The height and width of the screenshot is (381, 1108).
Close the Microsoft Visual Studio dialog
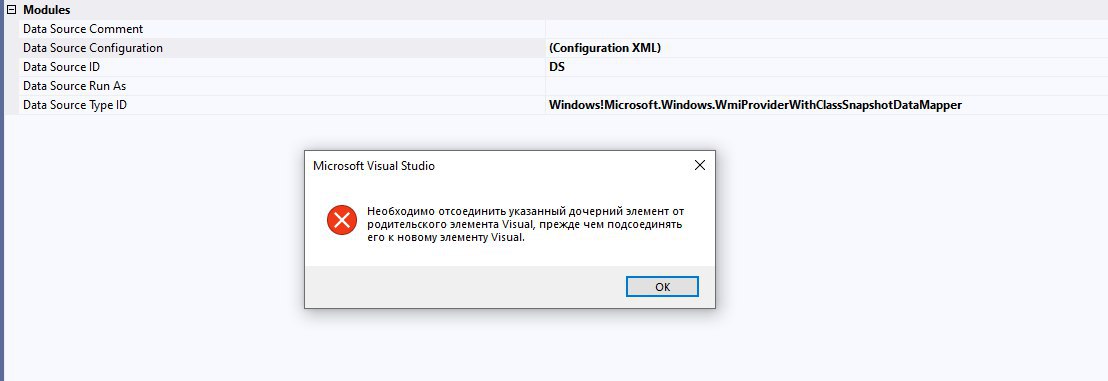(700, 165)
